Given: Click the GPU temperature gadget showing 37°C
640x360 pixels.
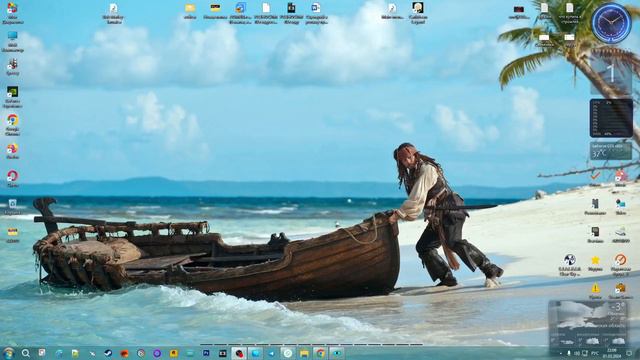Looking at the screenshot, I should click(x=611, y=151).
